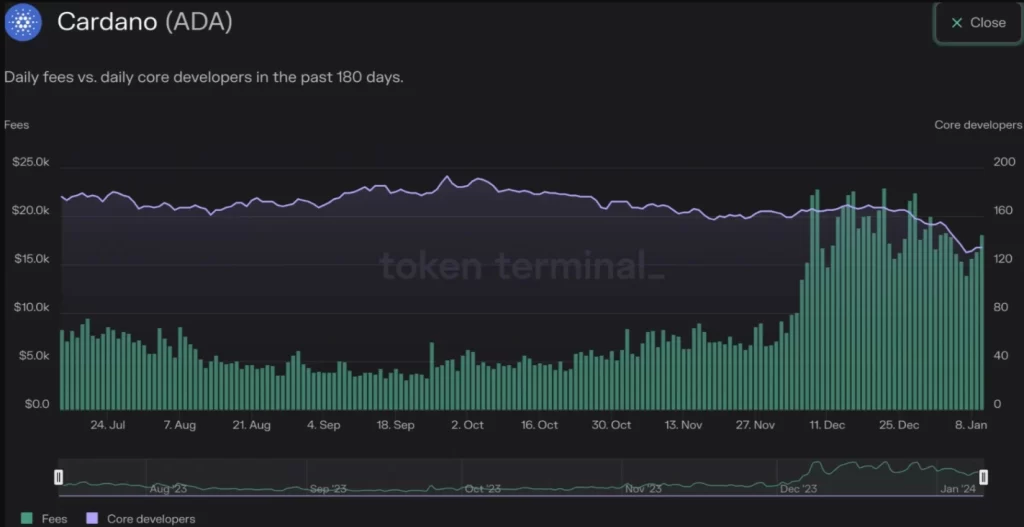This screenshot has width=1024, height=527.
Task: Toggle the Core developers legend item
Action: point(140,519)
